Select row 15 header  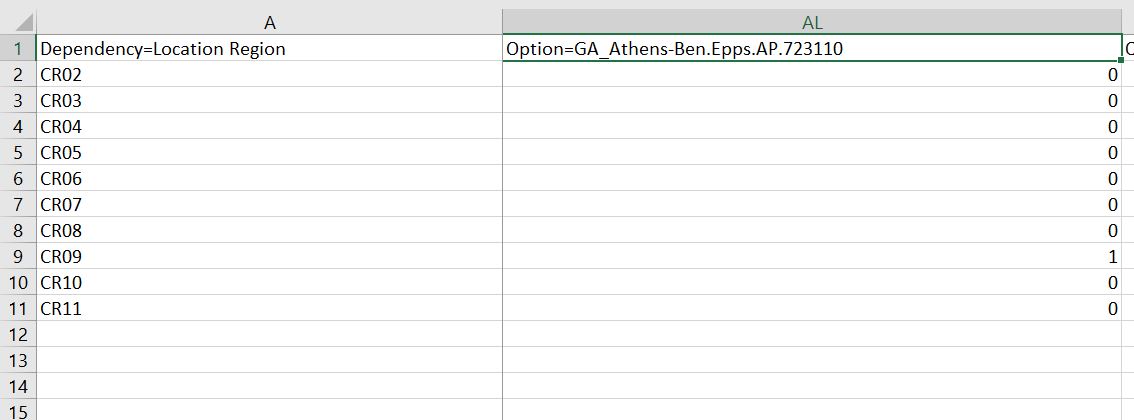point(17,411)
